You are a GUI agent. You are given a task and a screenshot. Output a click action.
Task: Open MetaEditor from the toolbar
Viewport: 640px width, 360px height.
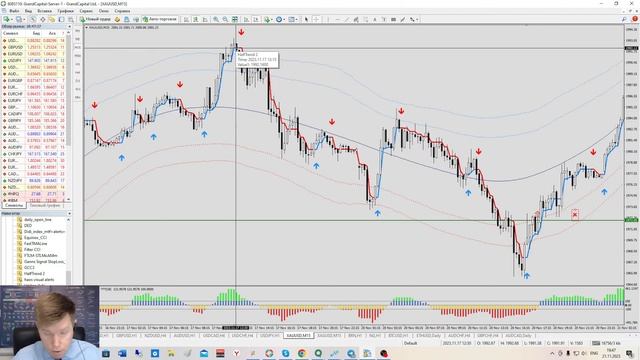click(117, 19)
